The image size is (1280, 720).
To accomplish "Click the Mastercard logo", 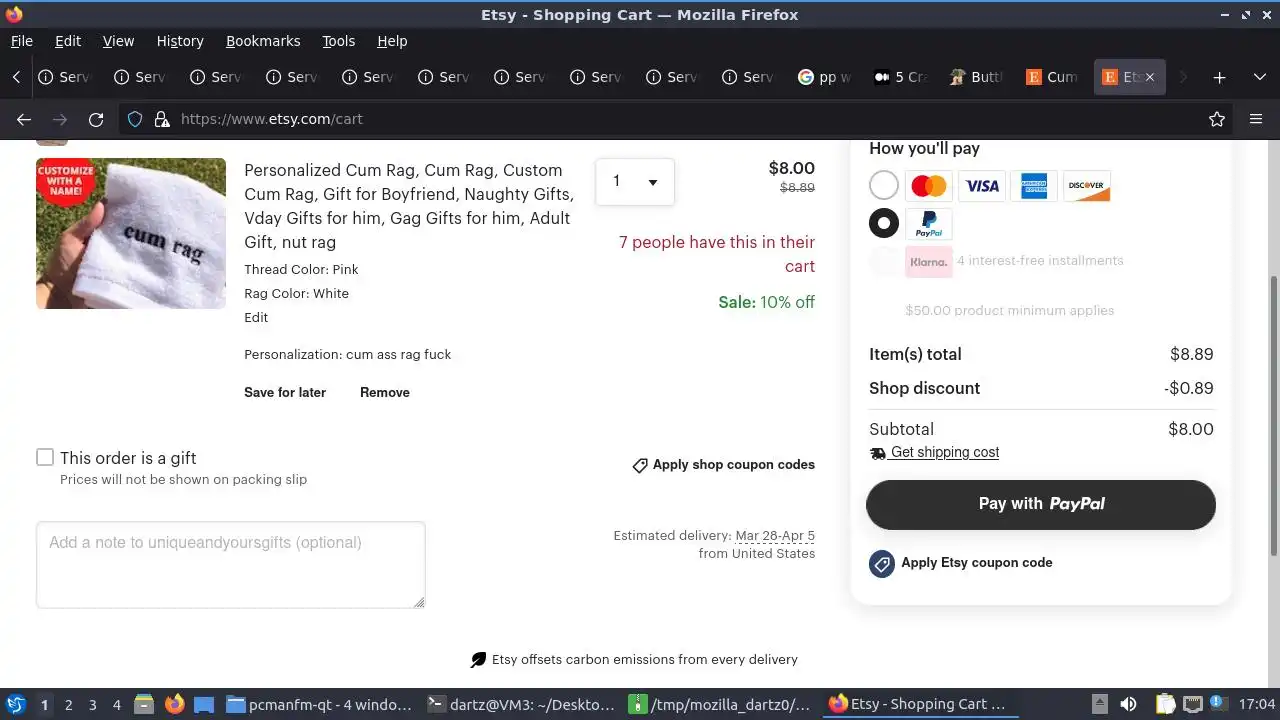I will (929, 186).
